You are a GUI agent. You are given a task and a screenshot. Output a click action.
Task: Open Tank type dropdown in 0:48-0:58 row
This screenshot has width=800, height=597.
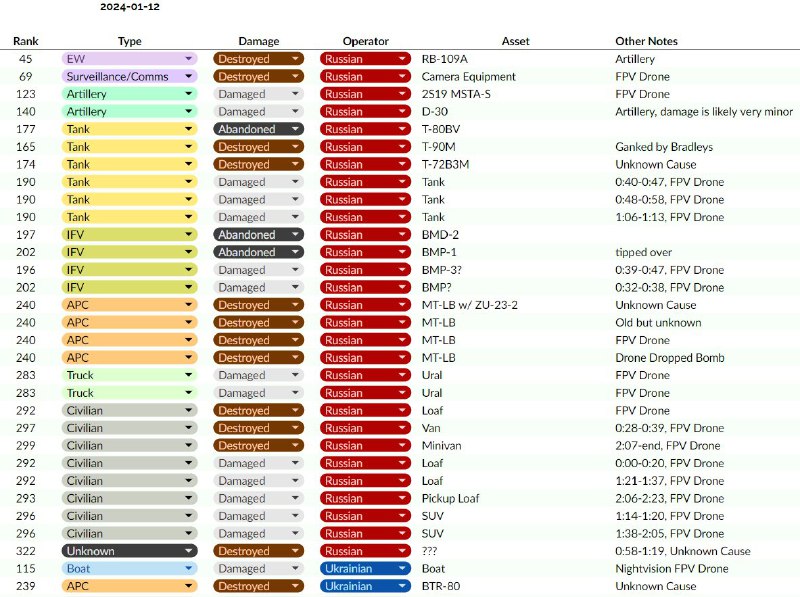click(x=129, y=200)
